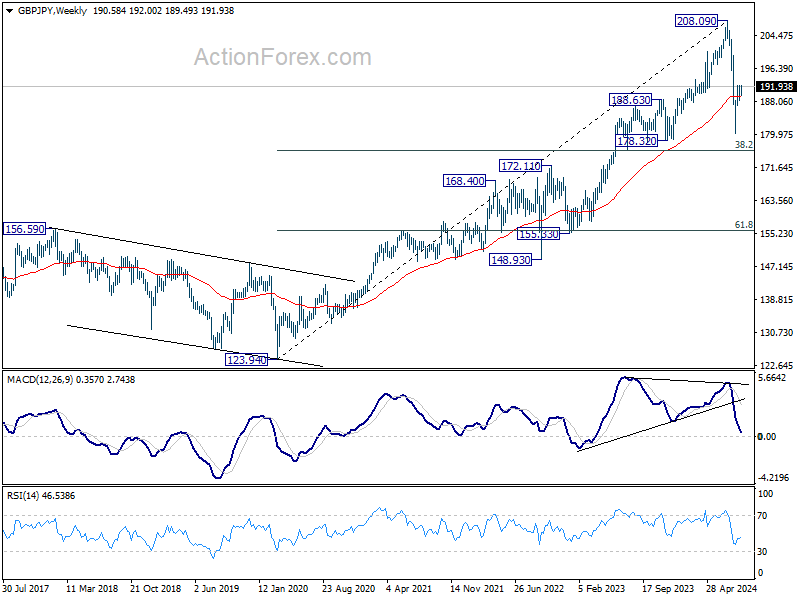The height and width of the screenshot is (600, 800).
Task: Click the 2 Jun 2019 date label
Action: 217,588
